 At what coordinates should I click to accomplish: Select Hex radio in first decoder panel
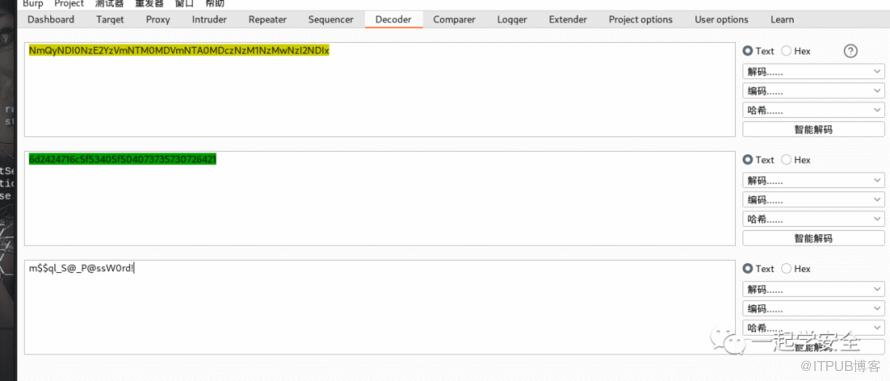796,51
